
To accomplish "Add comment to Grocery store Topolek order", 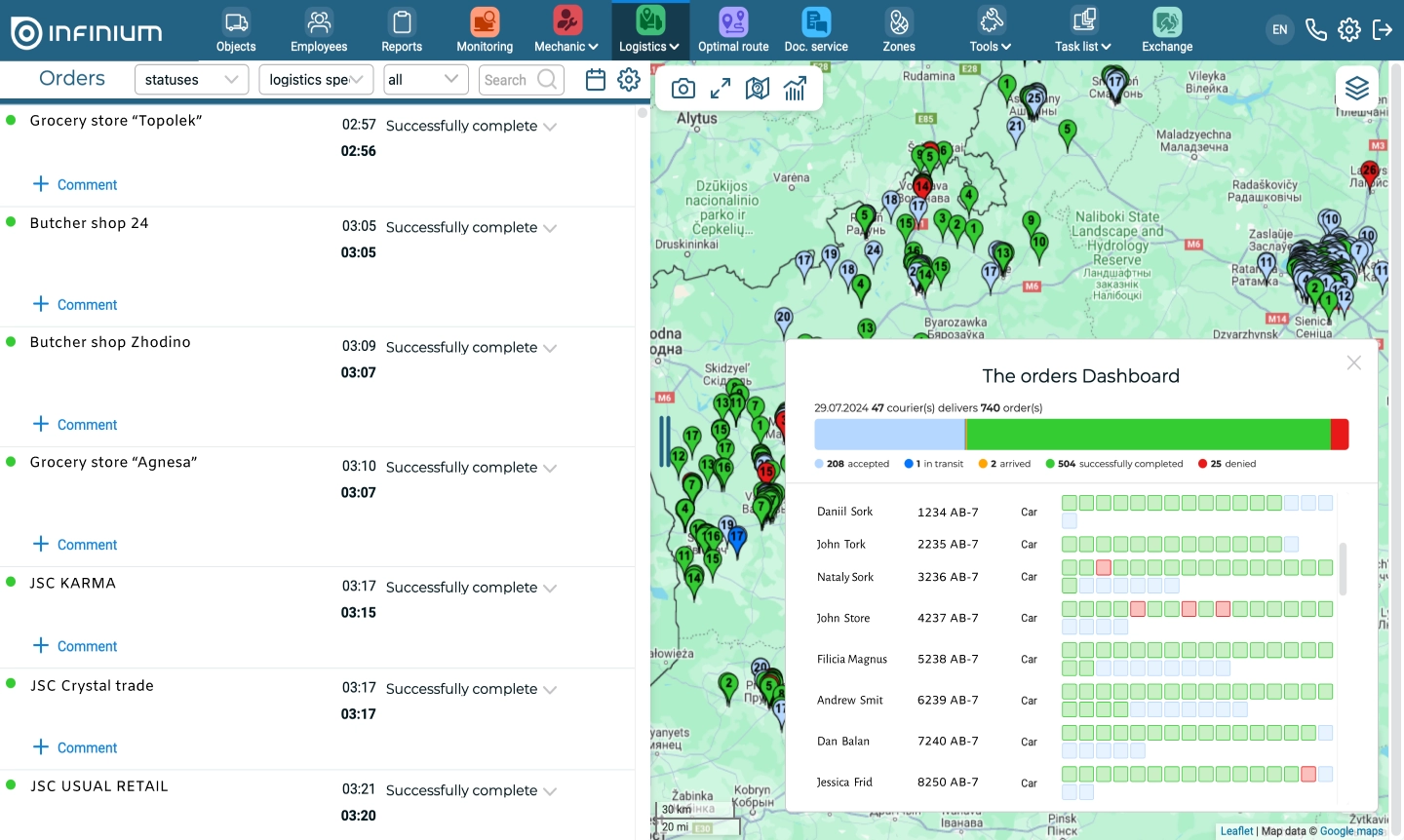I will [x=75, y=184].
